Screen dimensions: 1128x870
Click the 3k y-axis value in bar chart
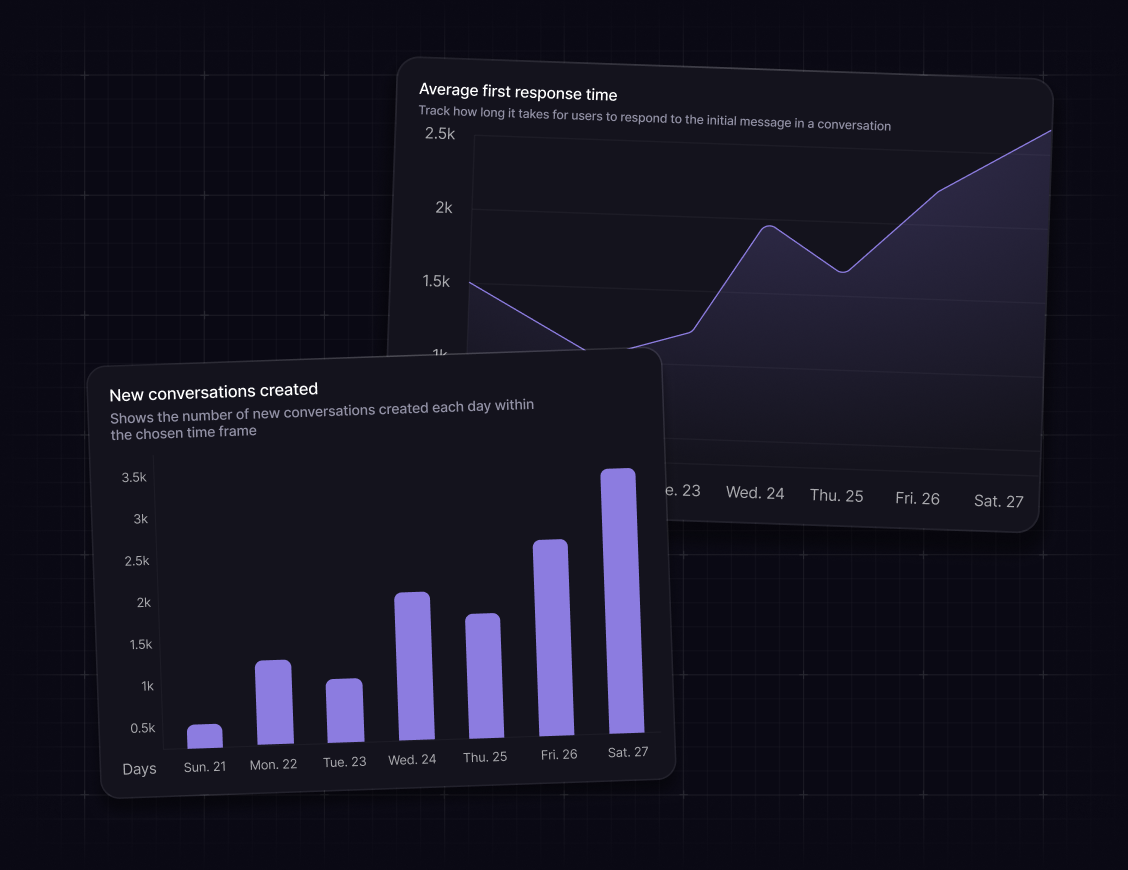[140, 519]
